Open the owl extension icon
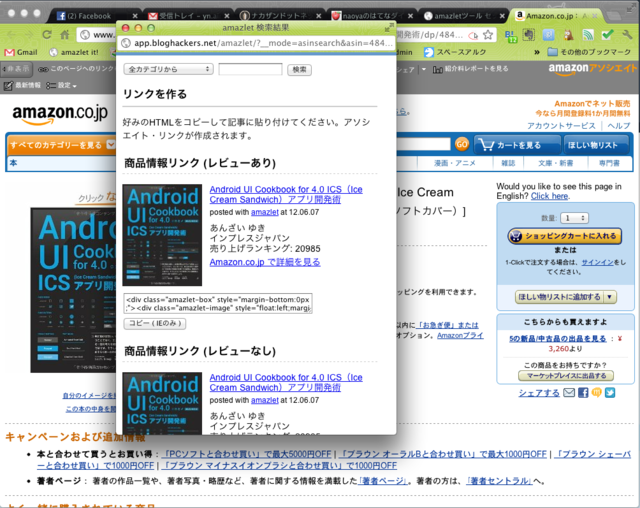Screen dimensions: 640x508 pos(568,35)
